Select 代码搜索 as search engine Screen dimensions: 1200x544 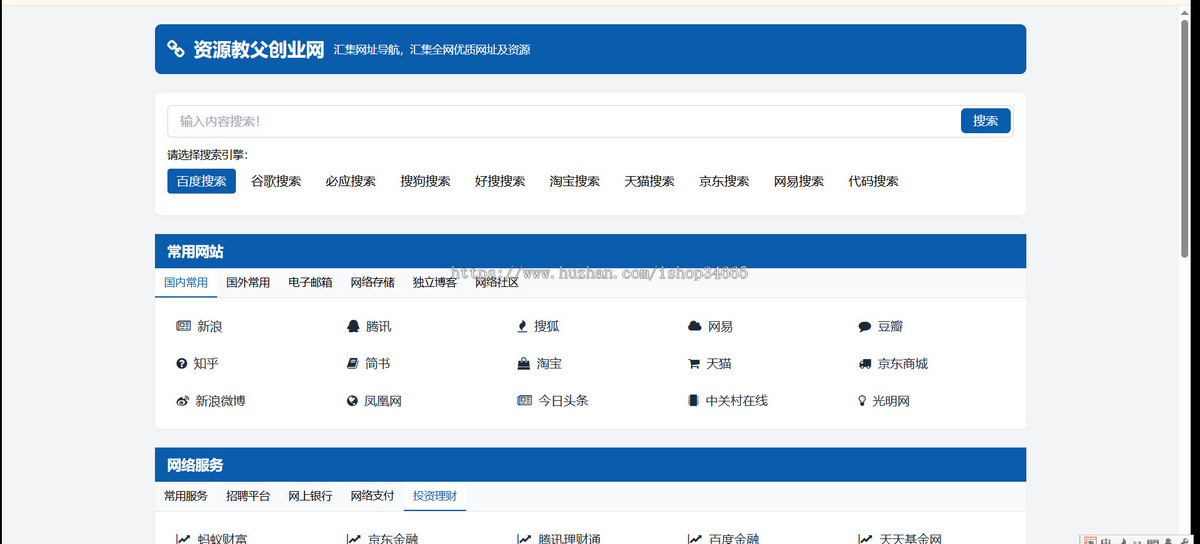click(874, 181)
